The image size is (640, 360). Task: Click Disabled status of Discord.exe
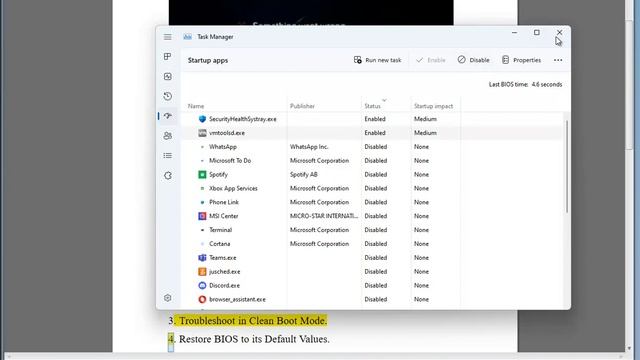point(376,285)
